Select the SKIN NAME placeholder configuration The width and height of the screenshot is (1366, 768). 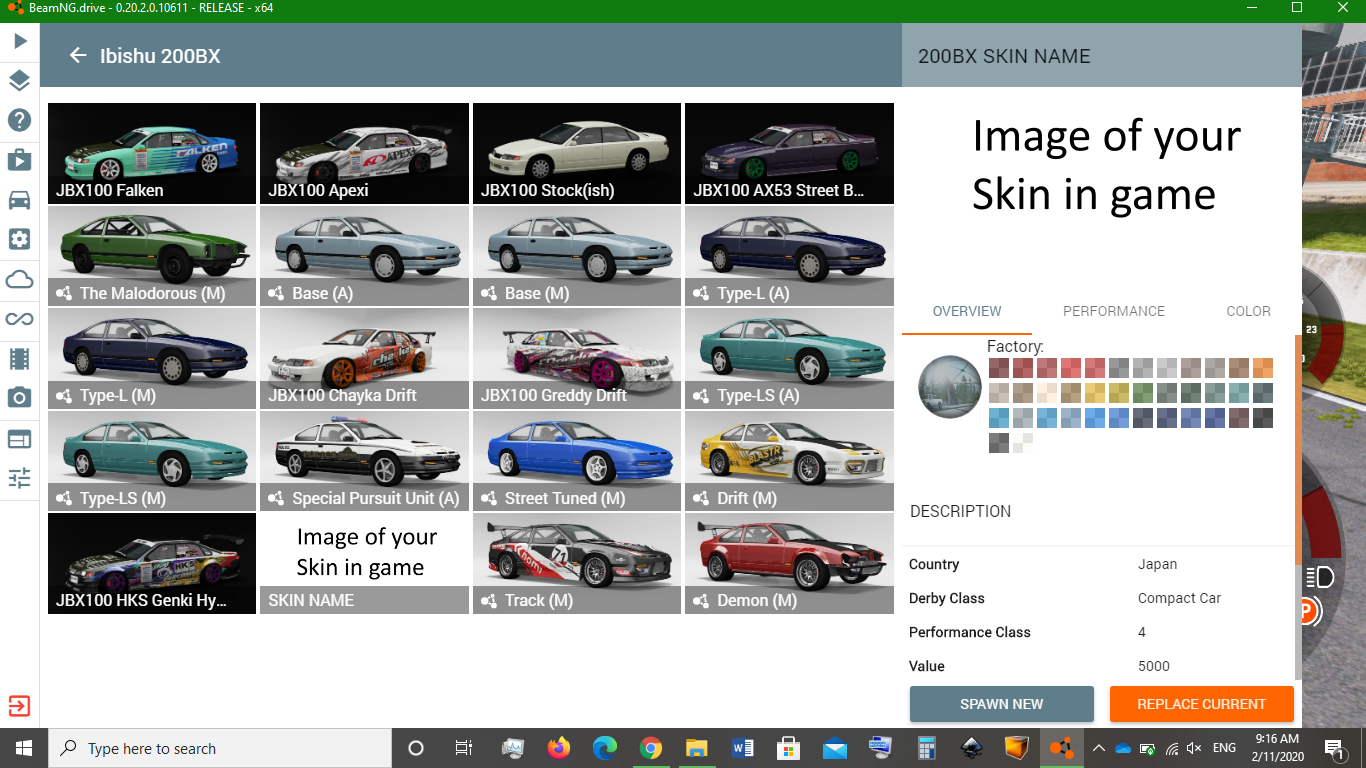[364, 563]
